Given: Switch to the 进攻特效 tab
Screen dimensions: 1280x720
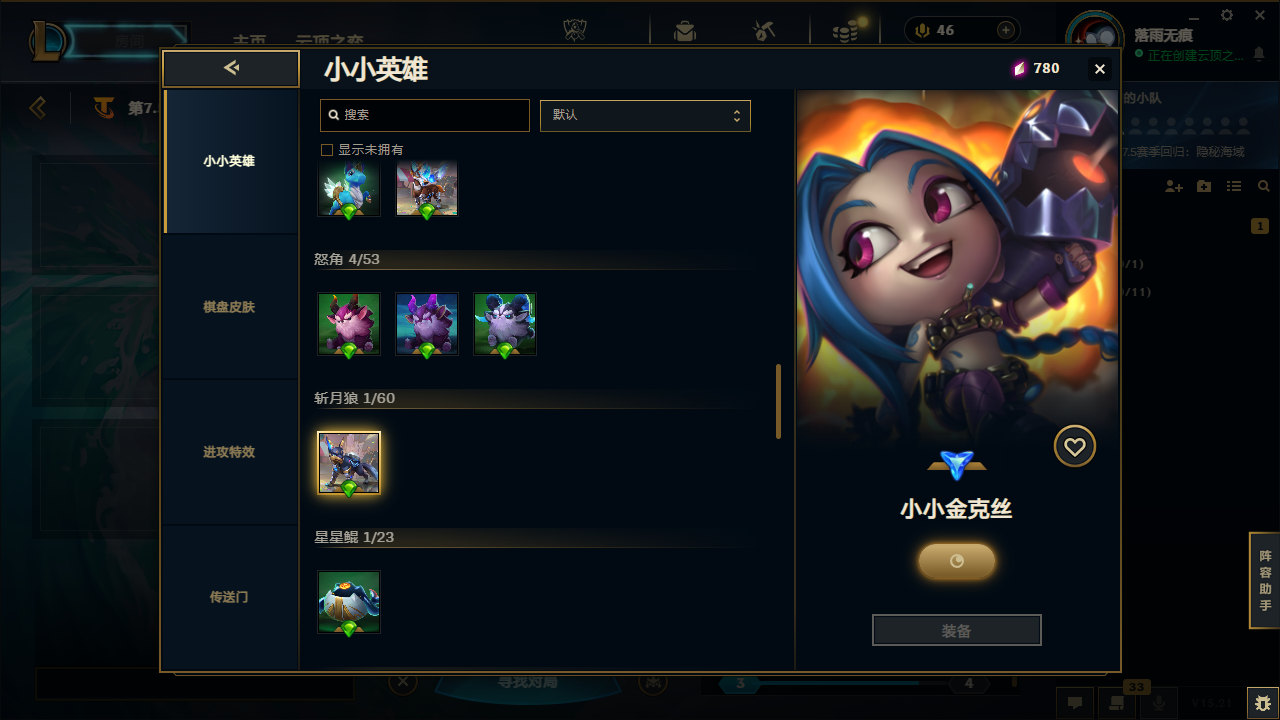Looking at the screenshot, I should coord(230,452).
